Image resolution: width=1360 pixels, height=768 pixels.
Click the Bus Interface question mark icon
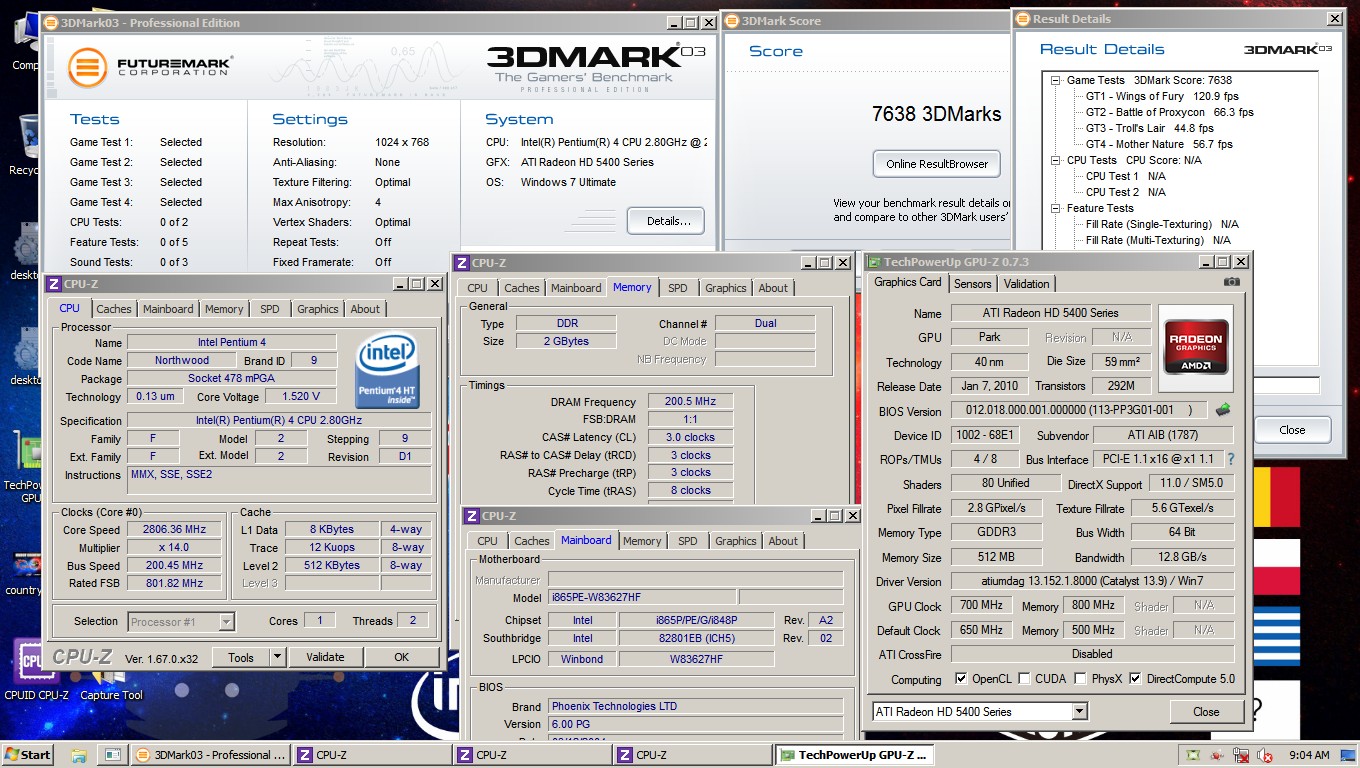(1230, 460)
